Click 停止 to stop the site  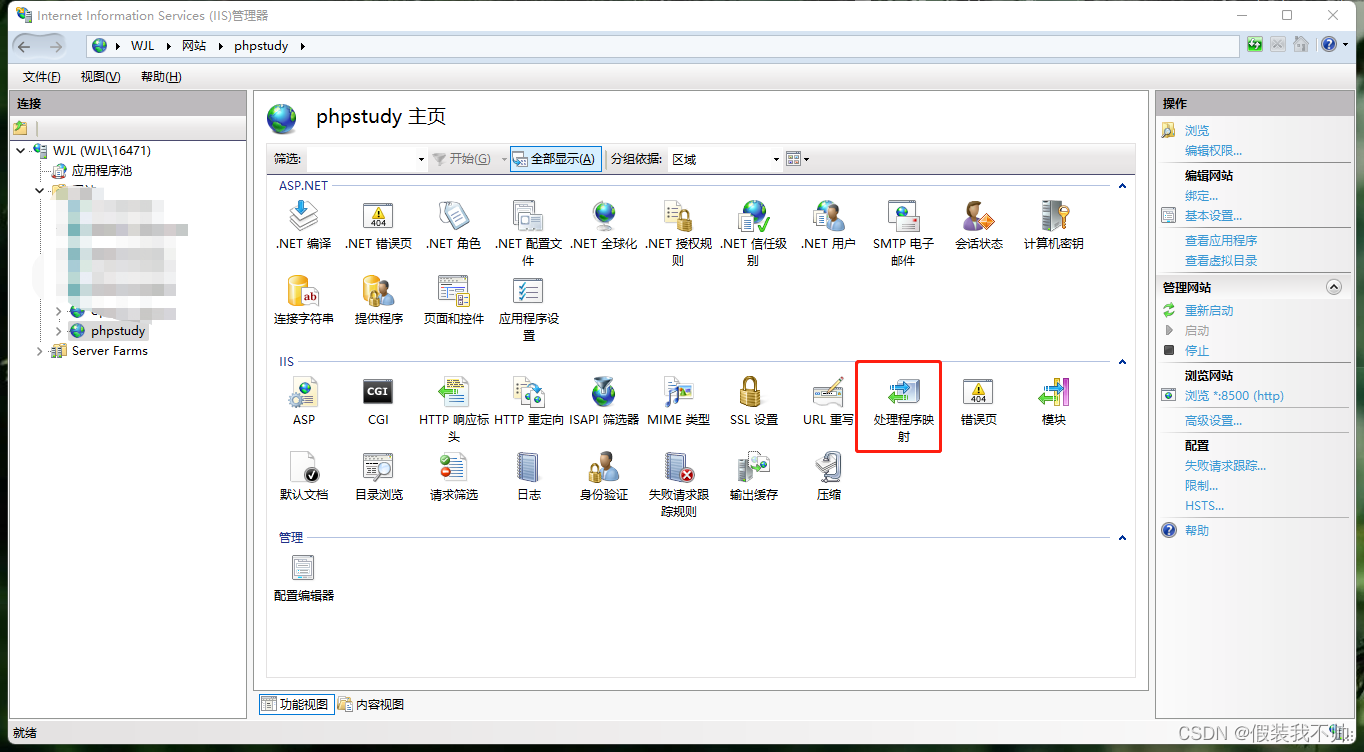[1197, 351]
